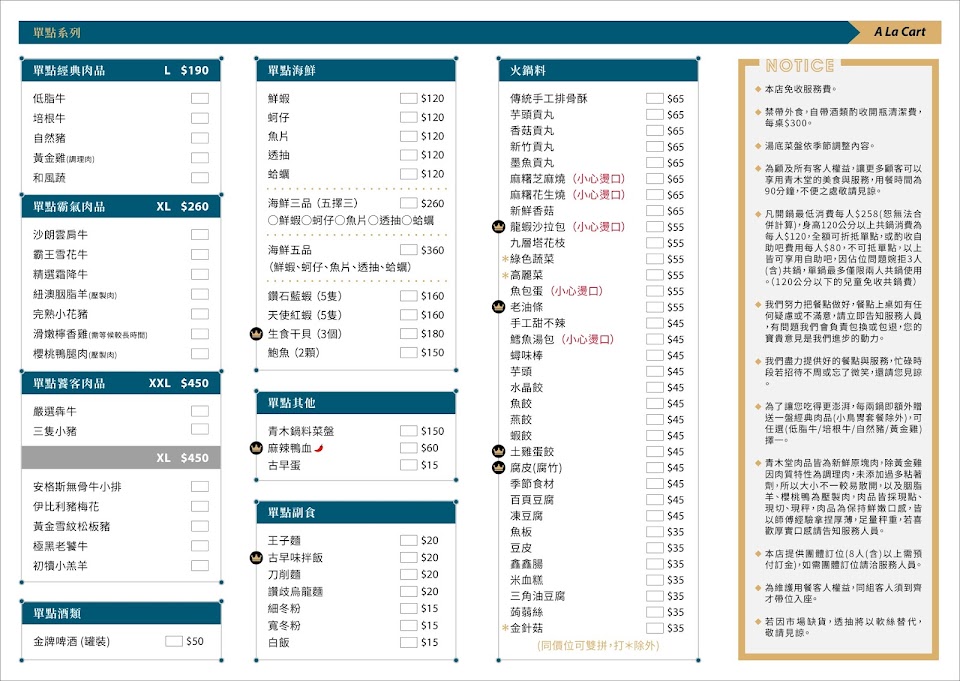The image size is (960, 681).
Task: Tick the checkbox for 鑽石藍蝦 (5隻)
Action: point(408,296)
